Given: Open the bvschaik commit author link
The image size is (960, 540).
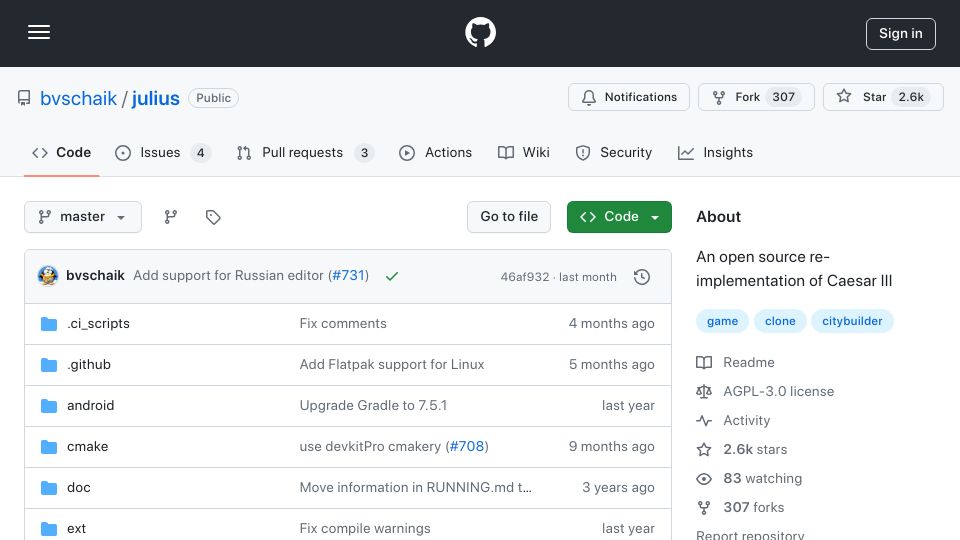Looking at the screenshot, I should [96, 276].
